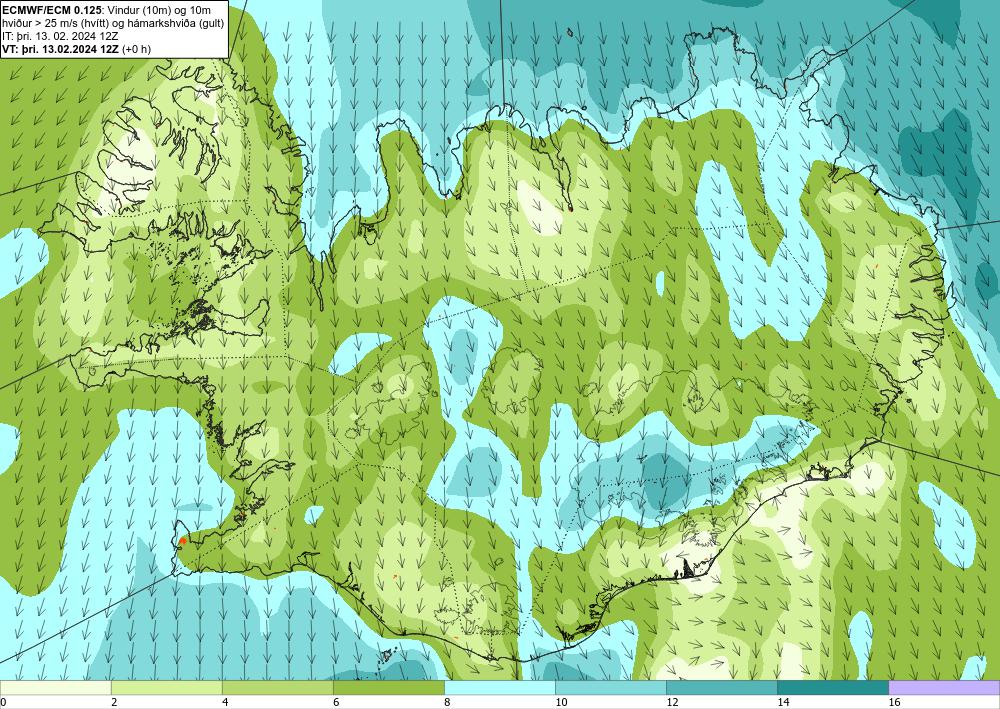The image size is (1000, 709).
Task: Click the 4–6 m/s green legend swatch
Action: coord(278,687)
